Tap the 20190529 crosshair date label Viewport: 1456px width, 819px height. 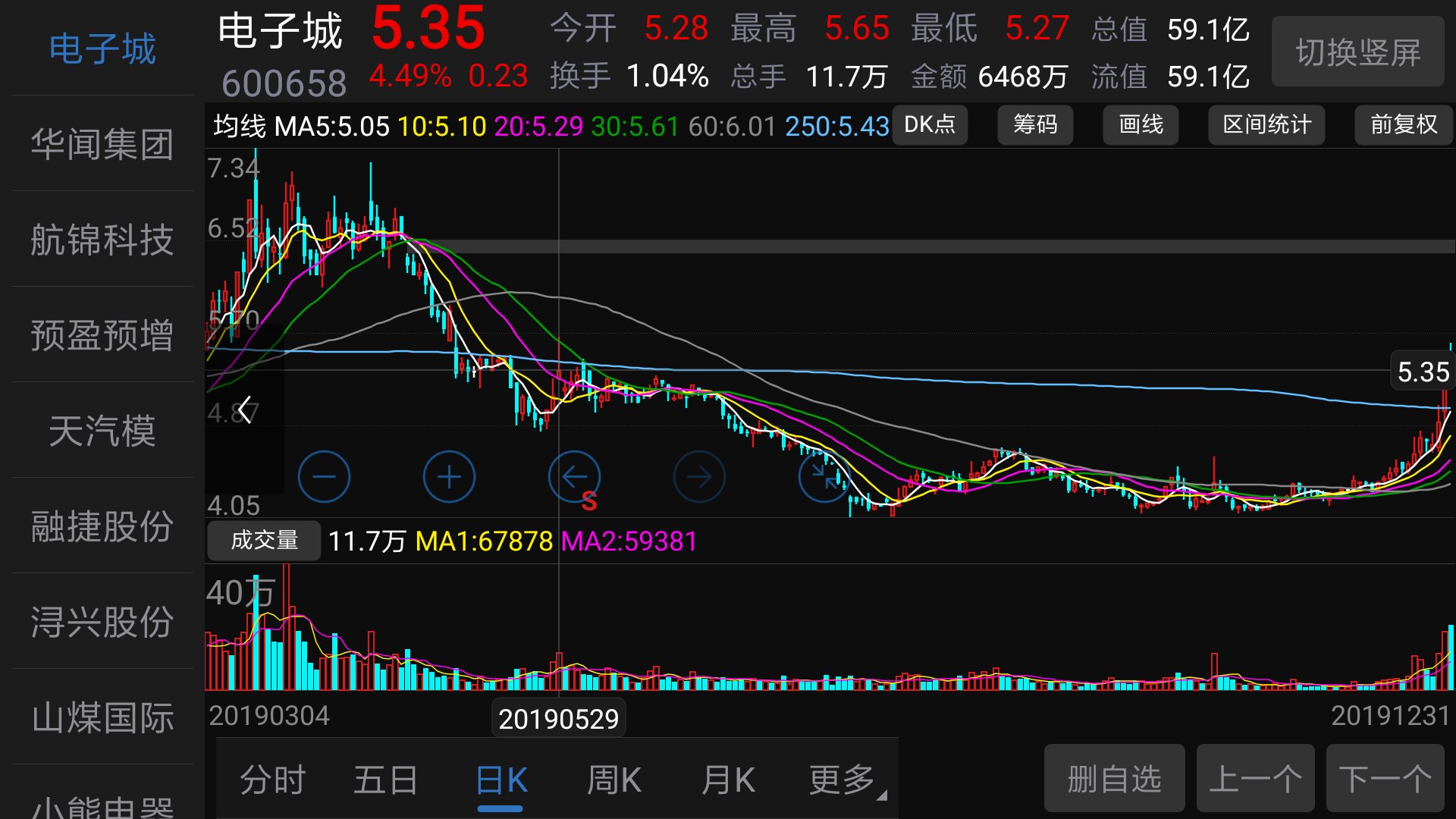pyautogui.click(x=559, y=719)
